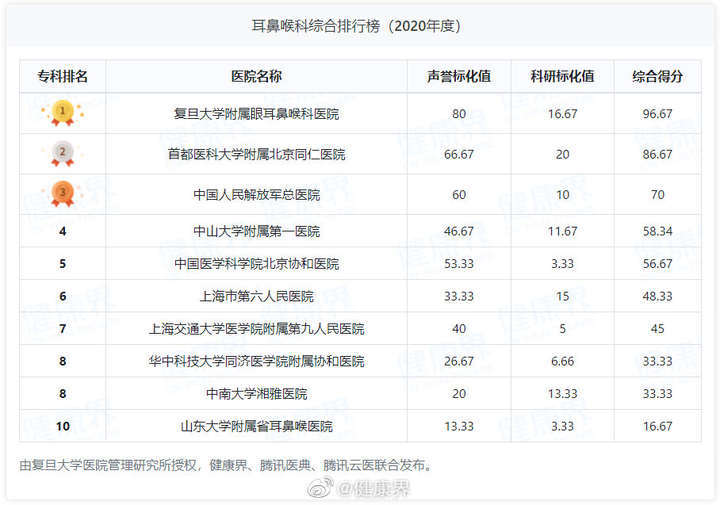Click composite score 45
This screenshot has height=505, width=720.
click(x=658, y=329)
